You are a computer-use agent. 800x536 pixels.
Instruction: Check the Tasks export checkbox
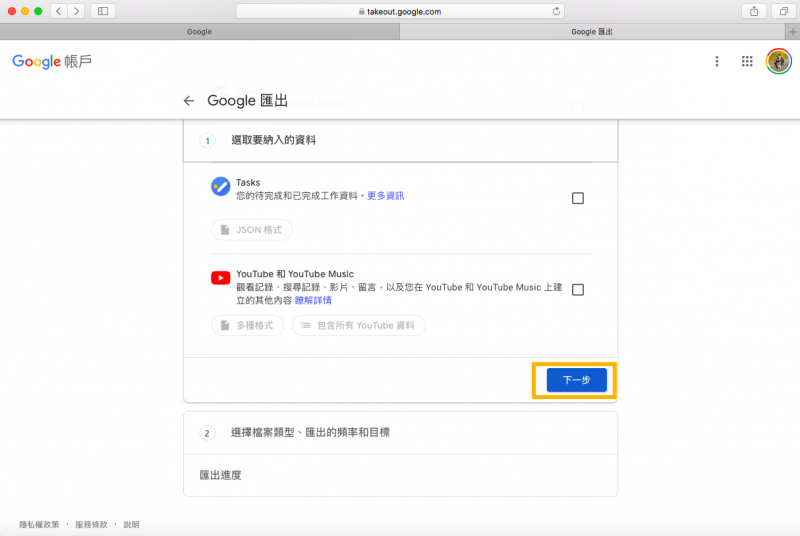pyautogui.click(x=578, y=198)
